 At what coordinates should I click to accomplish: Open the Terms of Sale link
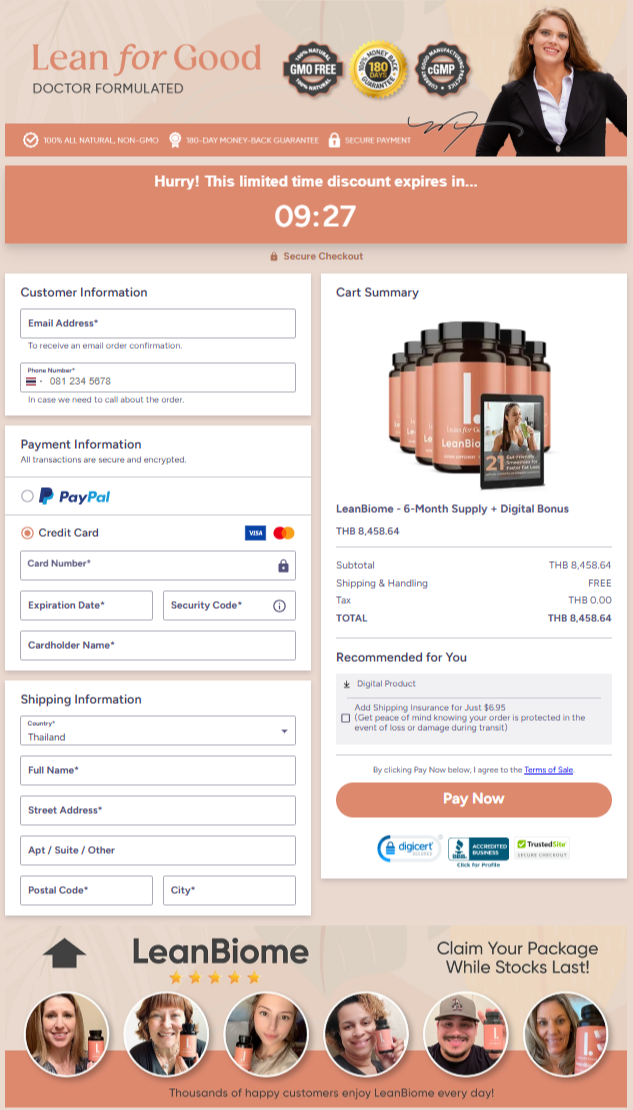click(548, 770)
